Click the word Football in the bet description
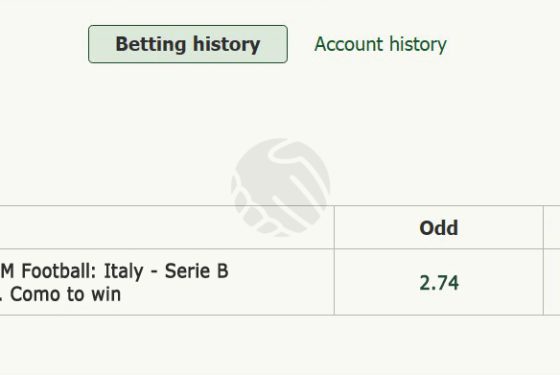The image size is (560, 375). [x=59, y=271]
